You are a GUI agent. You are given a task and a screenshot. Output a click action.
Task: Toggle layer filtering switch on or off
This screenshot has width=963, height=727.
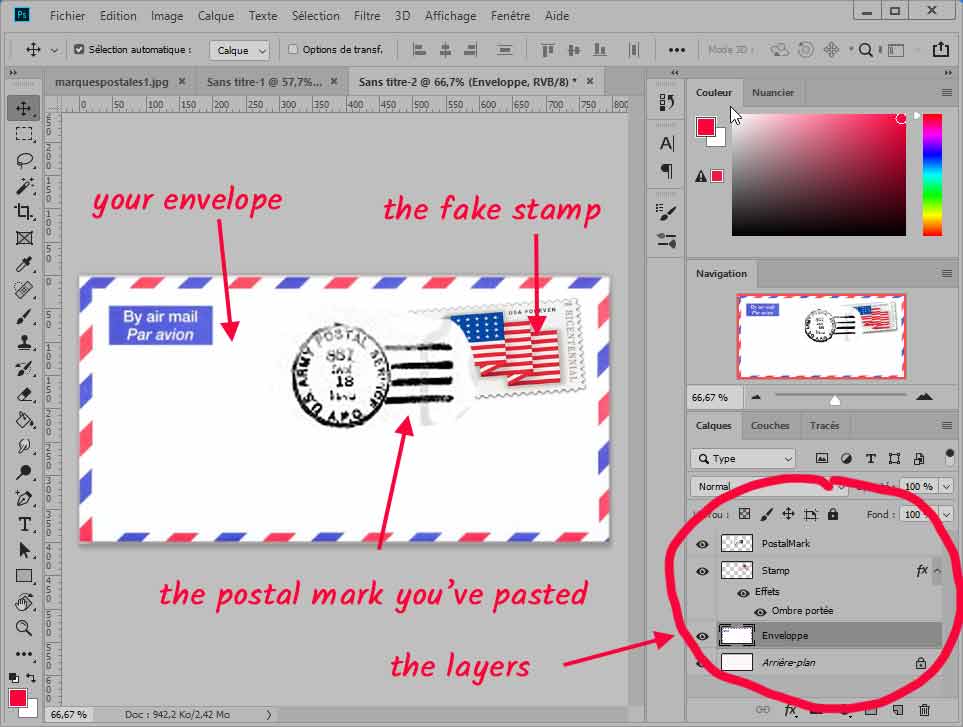tap(949, 457)
